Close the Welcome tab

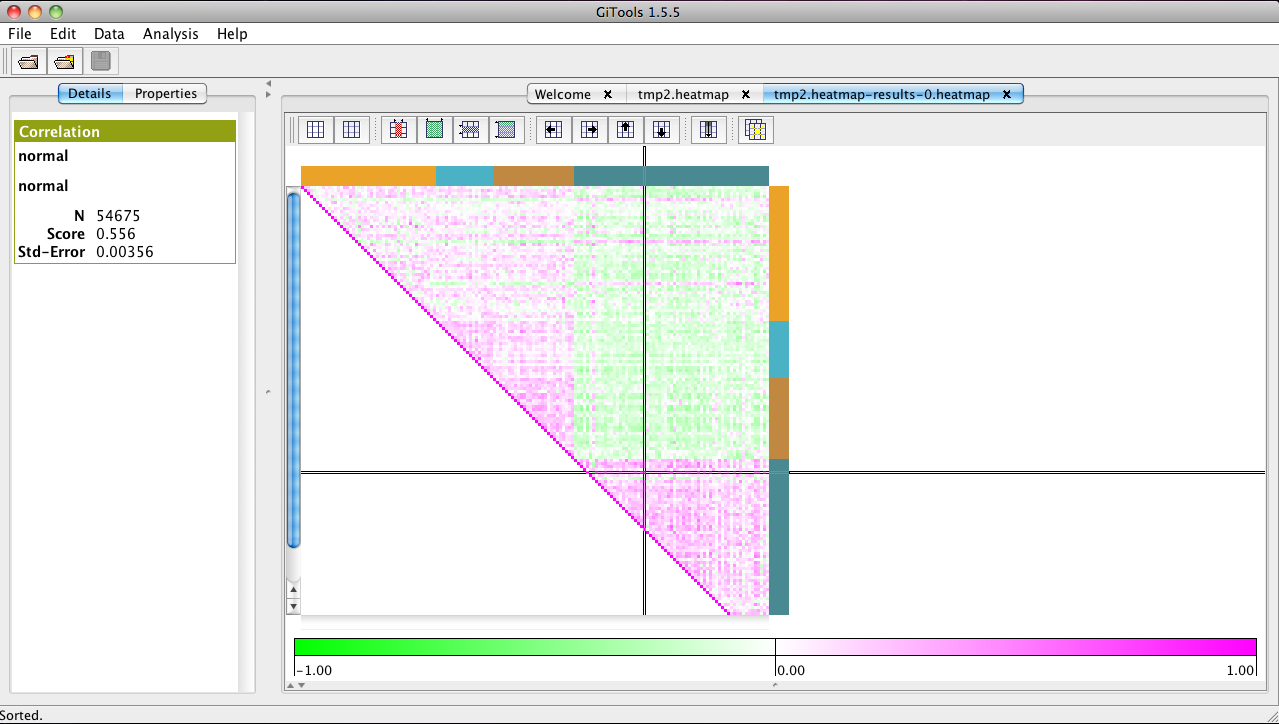point(607,95)
